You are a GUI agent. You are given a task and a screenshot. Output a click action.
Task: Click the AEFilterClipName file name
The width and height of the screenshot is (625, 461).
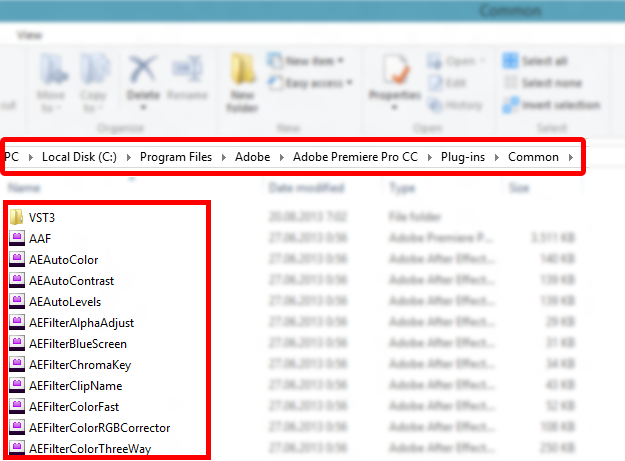[75, 386]
